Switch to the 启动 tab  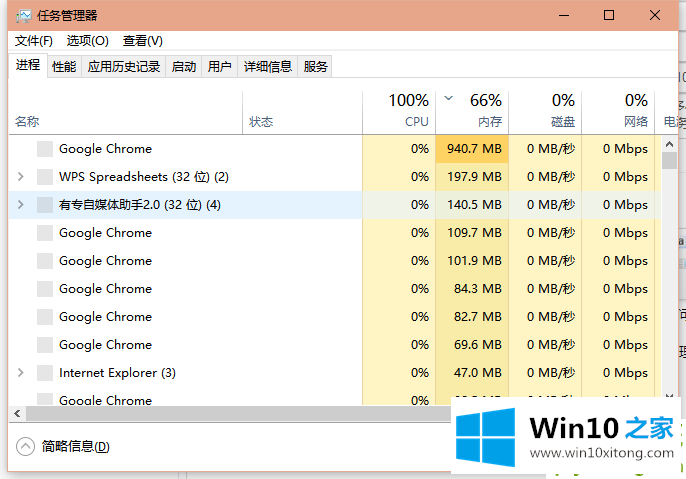click(x=184, y=66)
